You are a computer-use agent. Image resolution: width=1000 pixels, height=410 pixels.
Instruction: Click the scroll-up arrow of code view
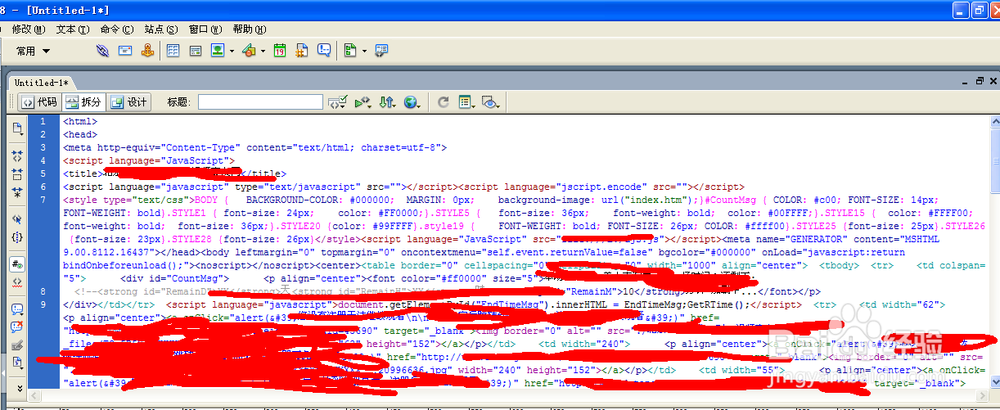point(995,122)
